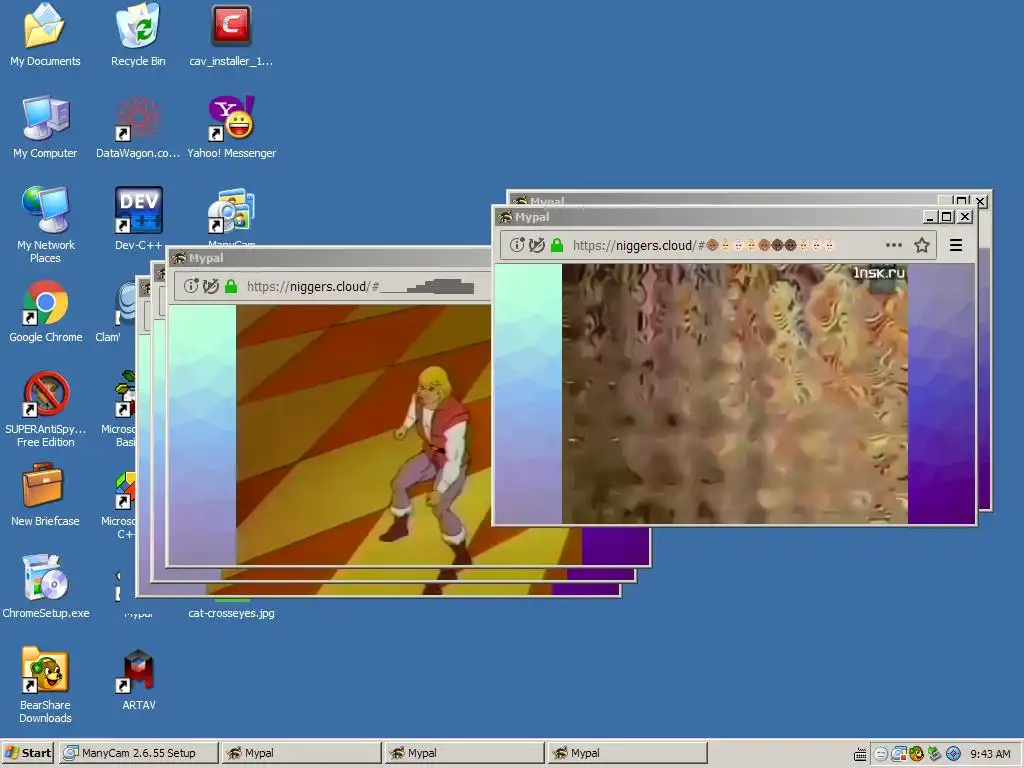Click the video with 1nsk.ru watermark
This screenshot has width=1024, height=768.
735,394
